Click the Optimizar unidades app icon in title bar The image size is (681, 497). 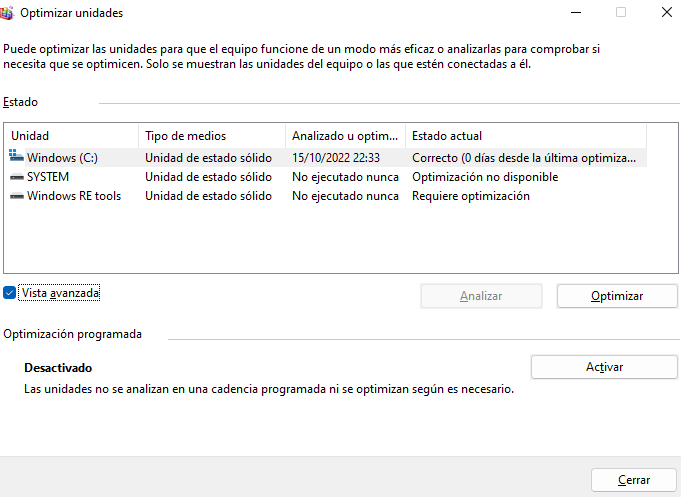click(x=7, y=13)
